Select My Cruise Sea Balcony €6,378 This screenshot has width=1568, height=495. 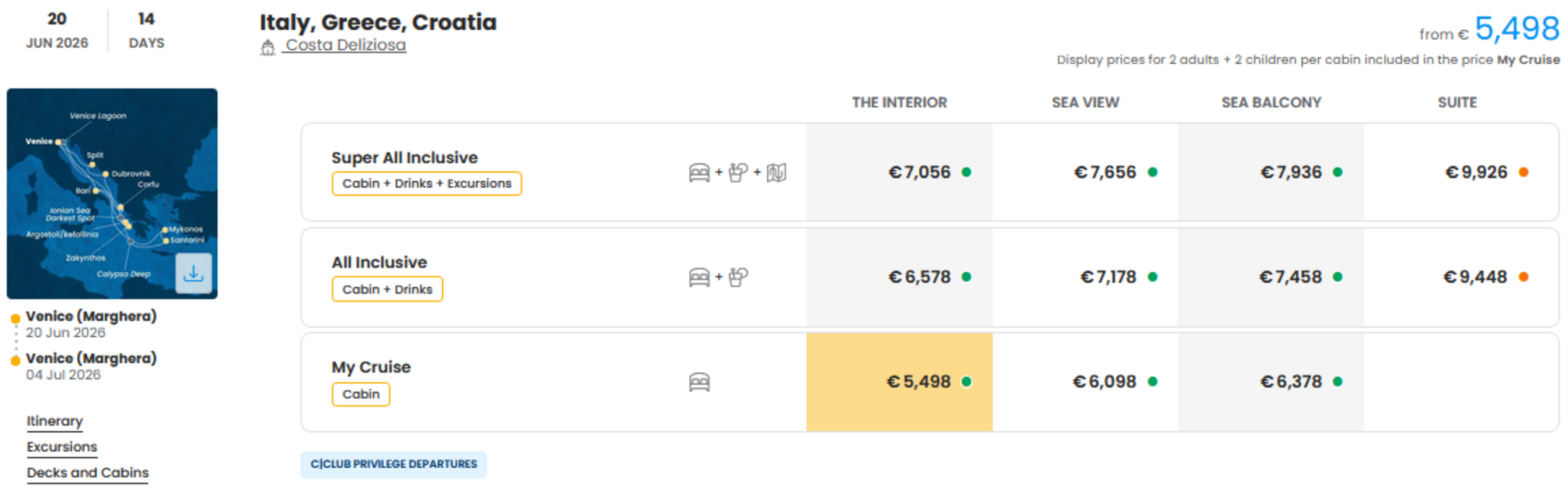pos(1270,382)
